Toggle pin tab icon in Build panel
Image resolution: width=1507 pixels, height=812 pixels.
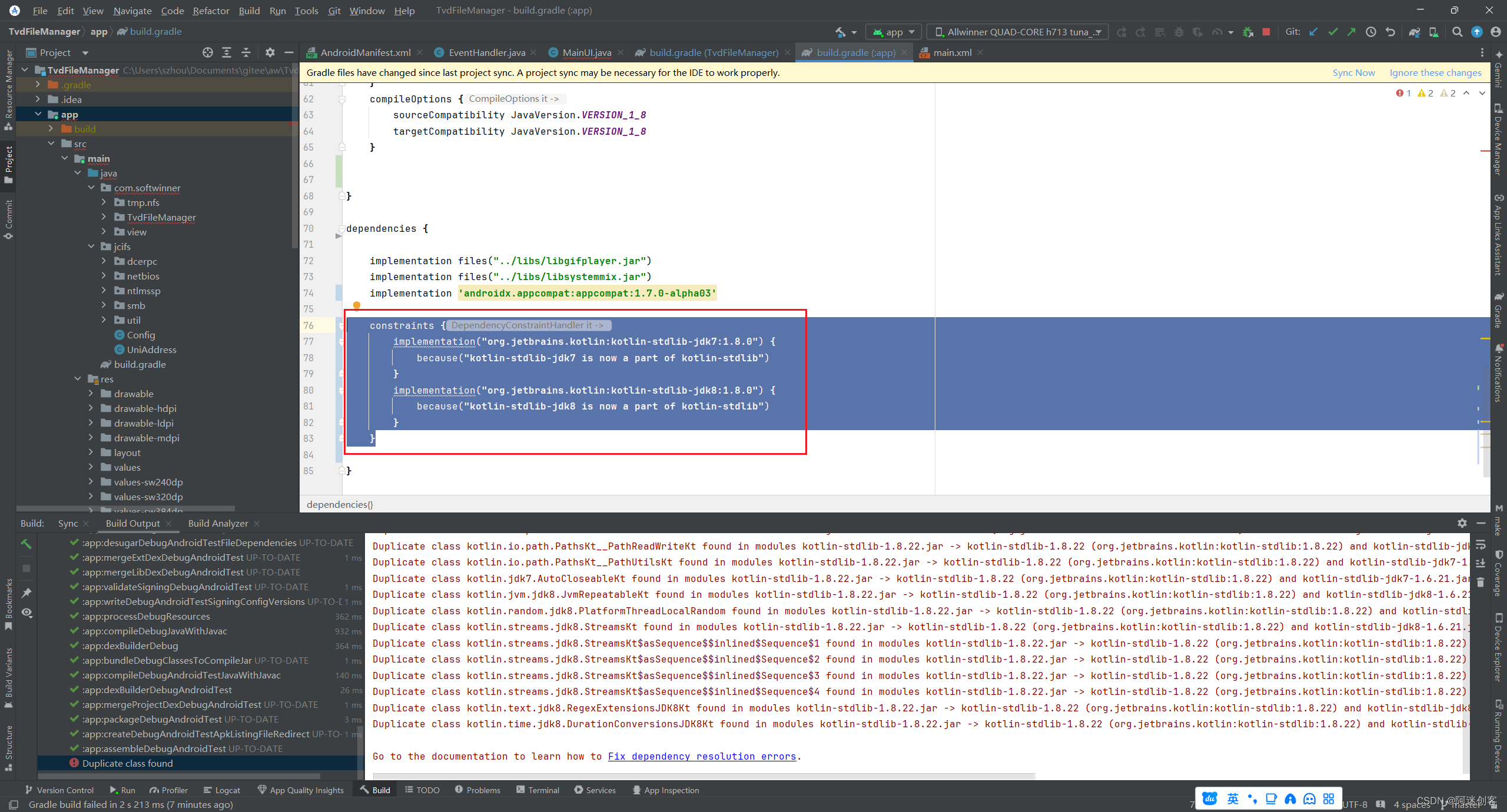pyautogui.click(x=26, y=593)
